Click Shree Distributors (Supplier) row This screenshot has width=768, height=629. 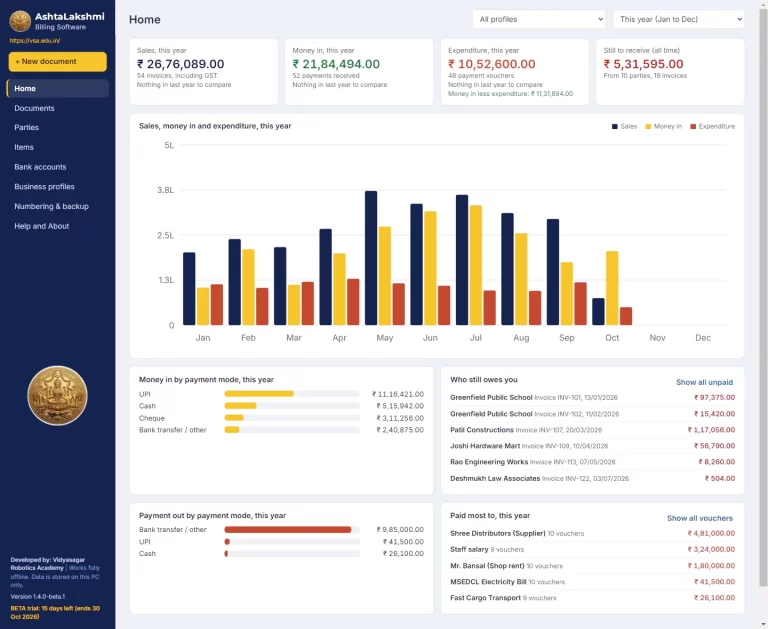[x=592, y=533]
